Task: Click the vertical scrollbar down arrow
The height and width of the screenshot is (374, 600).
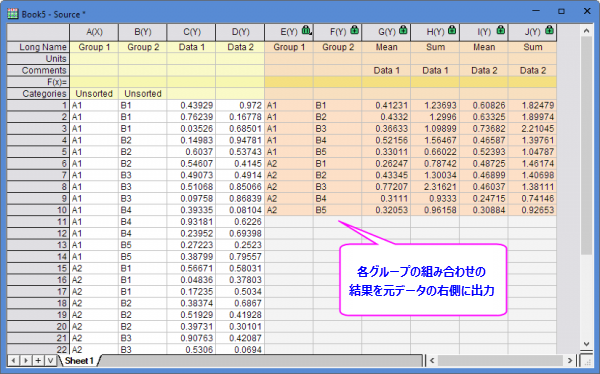Action: [x=587, y=343]
